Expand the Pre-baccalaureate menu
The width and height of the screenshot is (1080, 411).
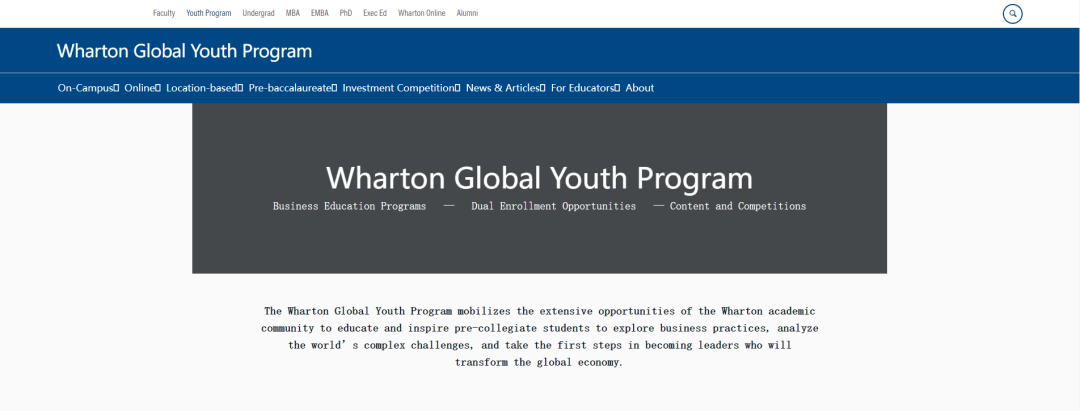pos(293,88)
